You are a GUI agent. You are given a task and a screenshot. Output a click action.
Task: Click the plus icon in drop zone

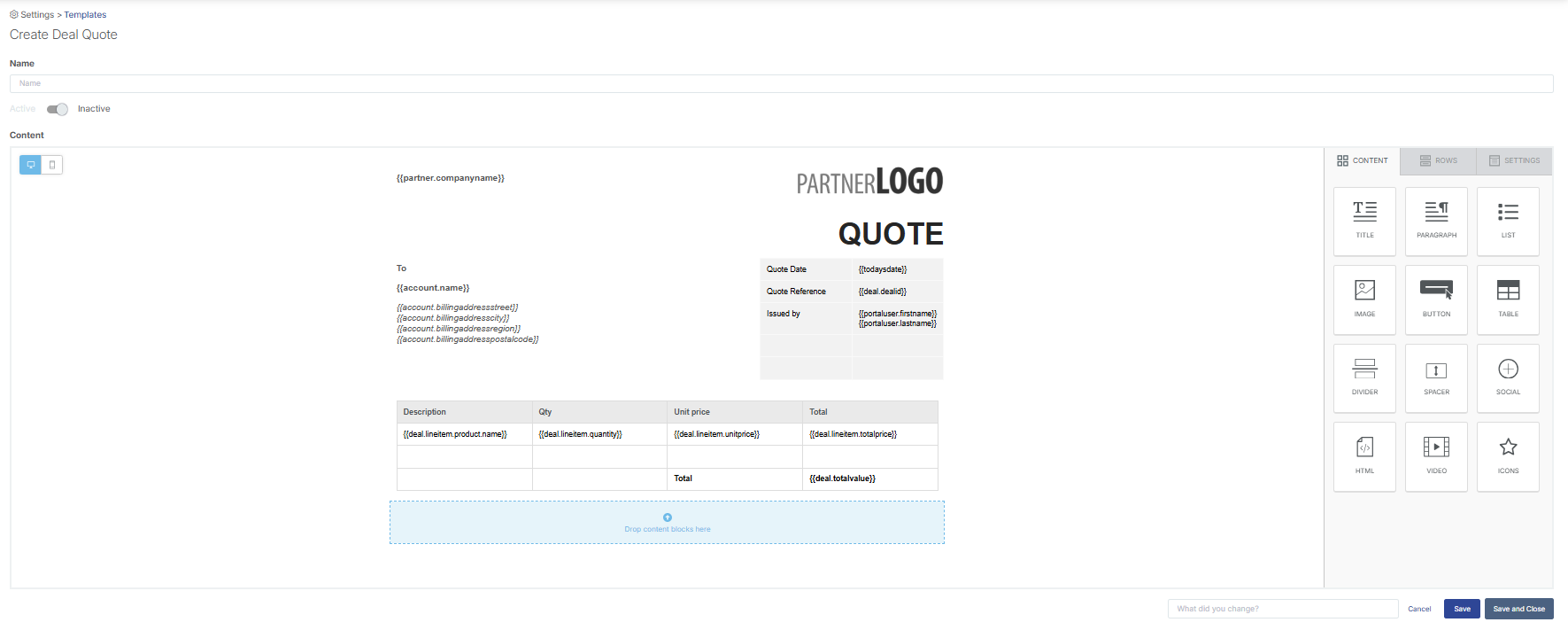click(668, 517)
